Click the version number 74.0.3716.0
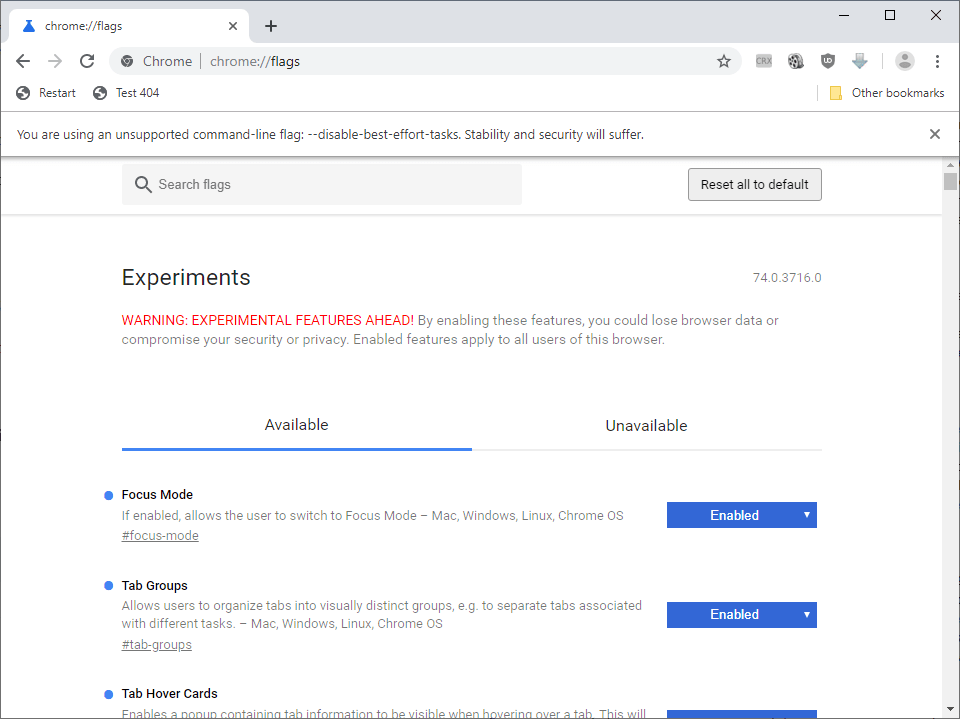 [x=787, y=277]
